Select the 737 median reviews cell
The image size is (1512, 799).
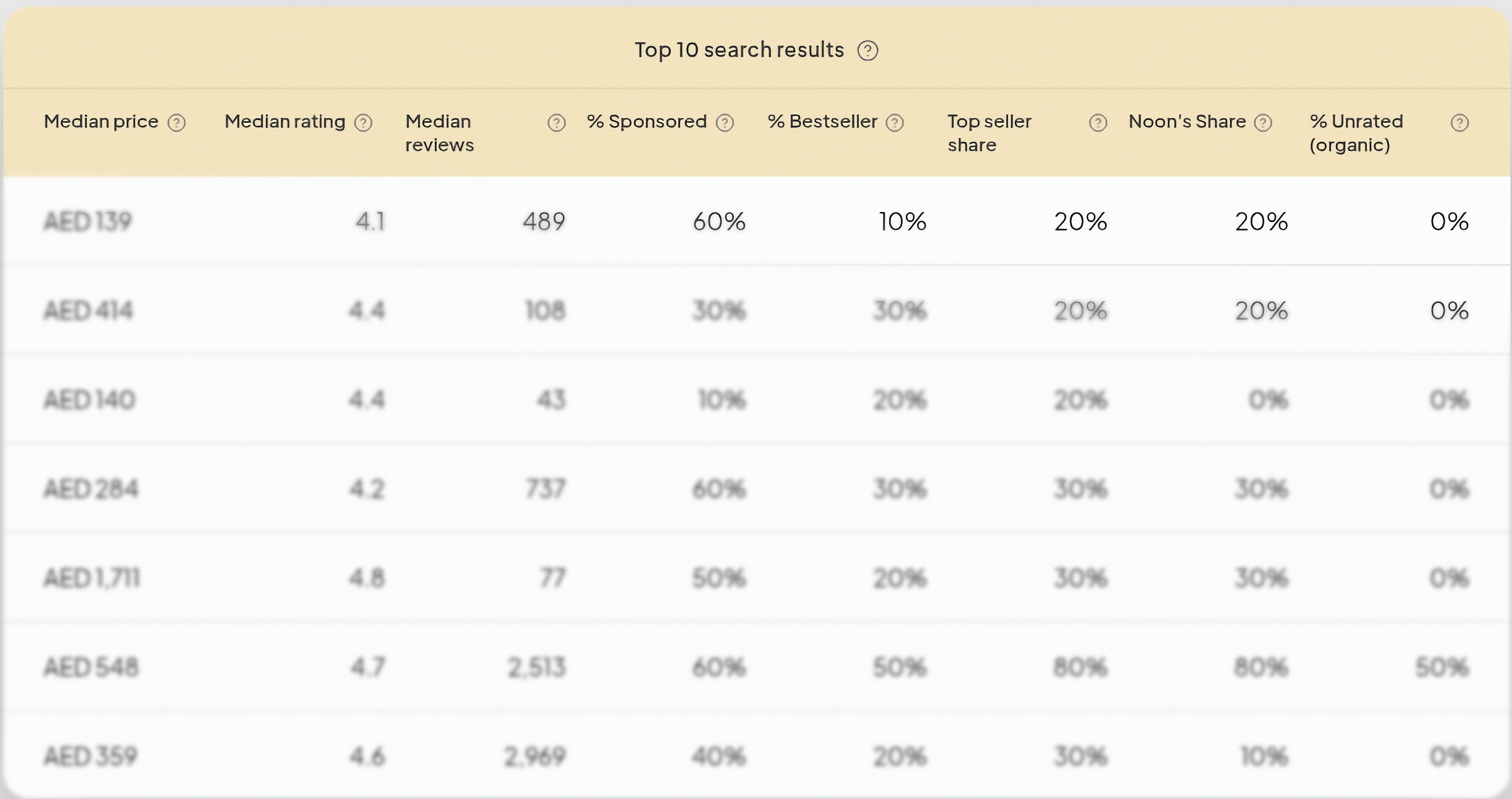click(545, 489)
